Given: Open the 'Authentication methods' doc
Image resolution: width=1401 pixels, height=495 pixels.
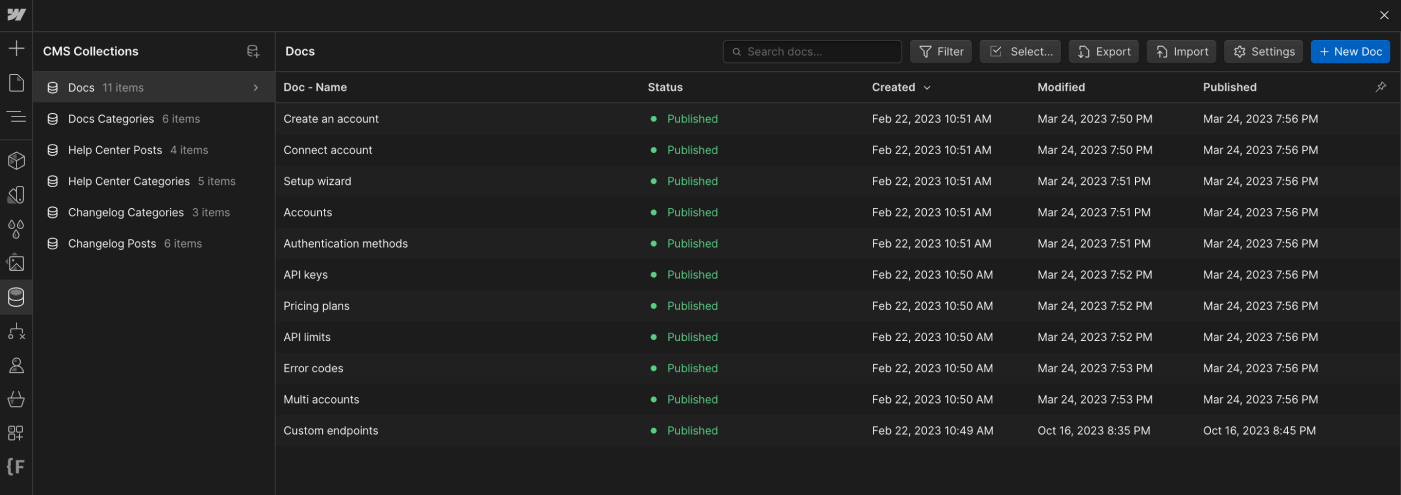Looking at the screenshot, I should tap(345, 243).
